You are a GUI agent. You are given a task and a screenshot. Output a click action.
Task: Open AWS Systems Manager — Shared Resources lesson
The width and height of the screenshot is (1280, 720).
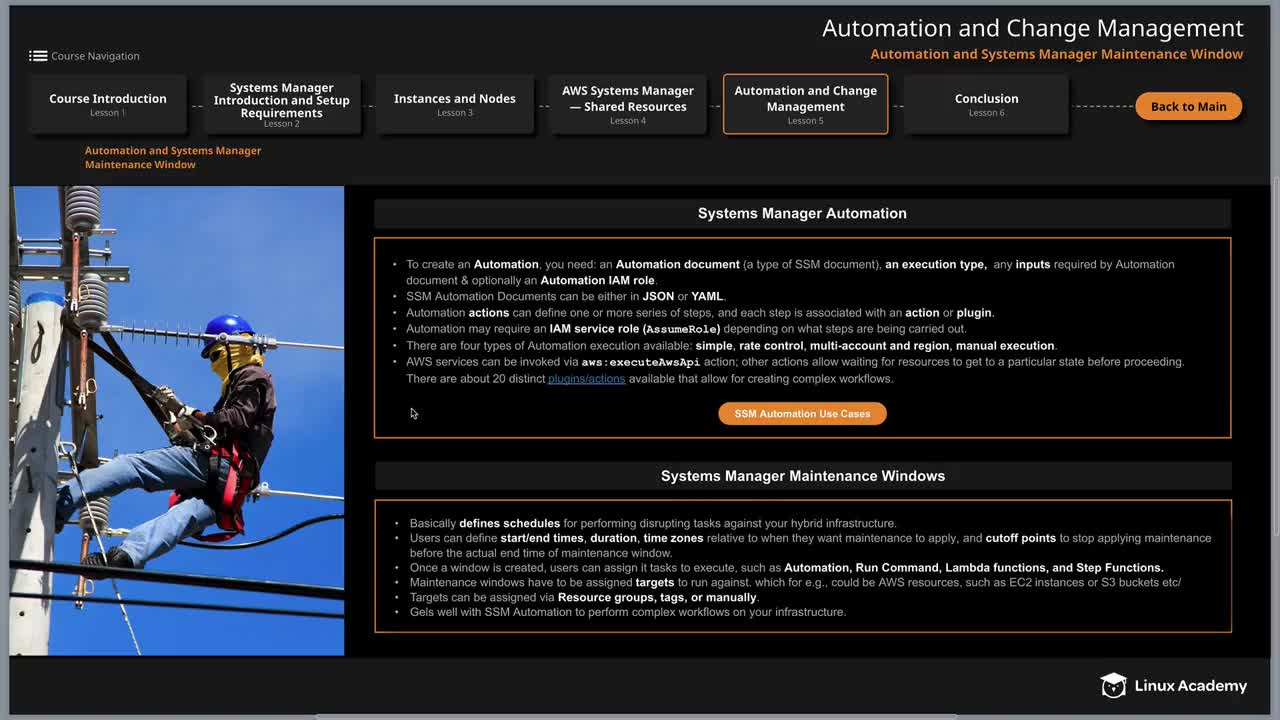pos(628,104)
